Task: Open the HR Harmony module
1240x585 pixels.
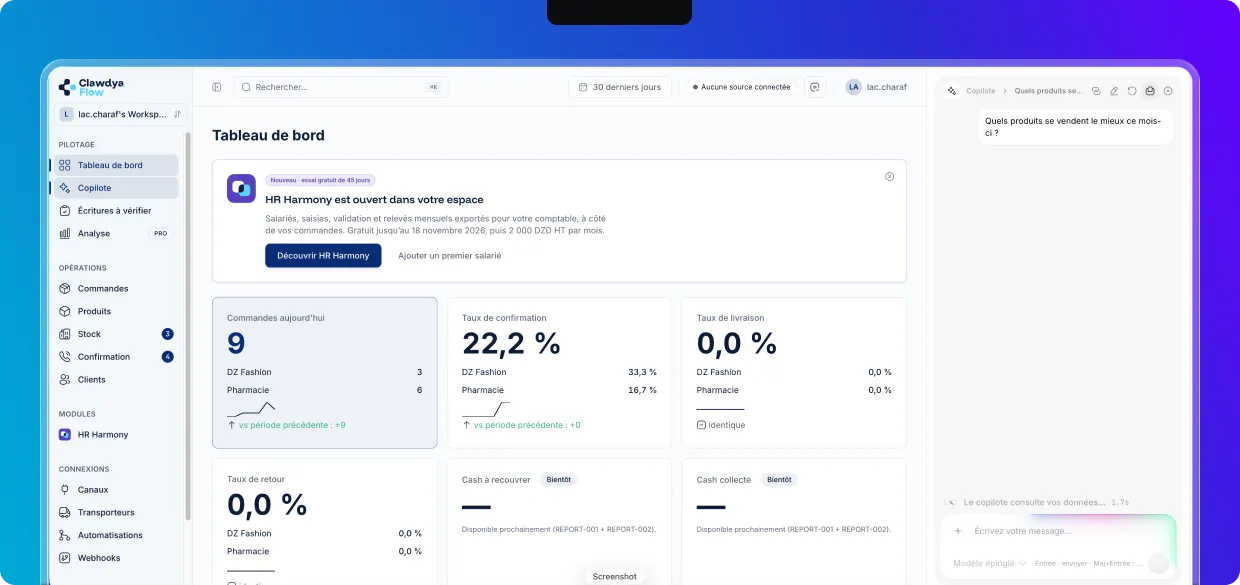Action: [x=116, y=435]
